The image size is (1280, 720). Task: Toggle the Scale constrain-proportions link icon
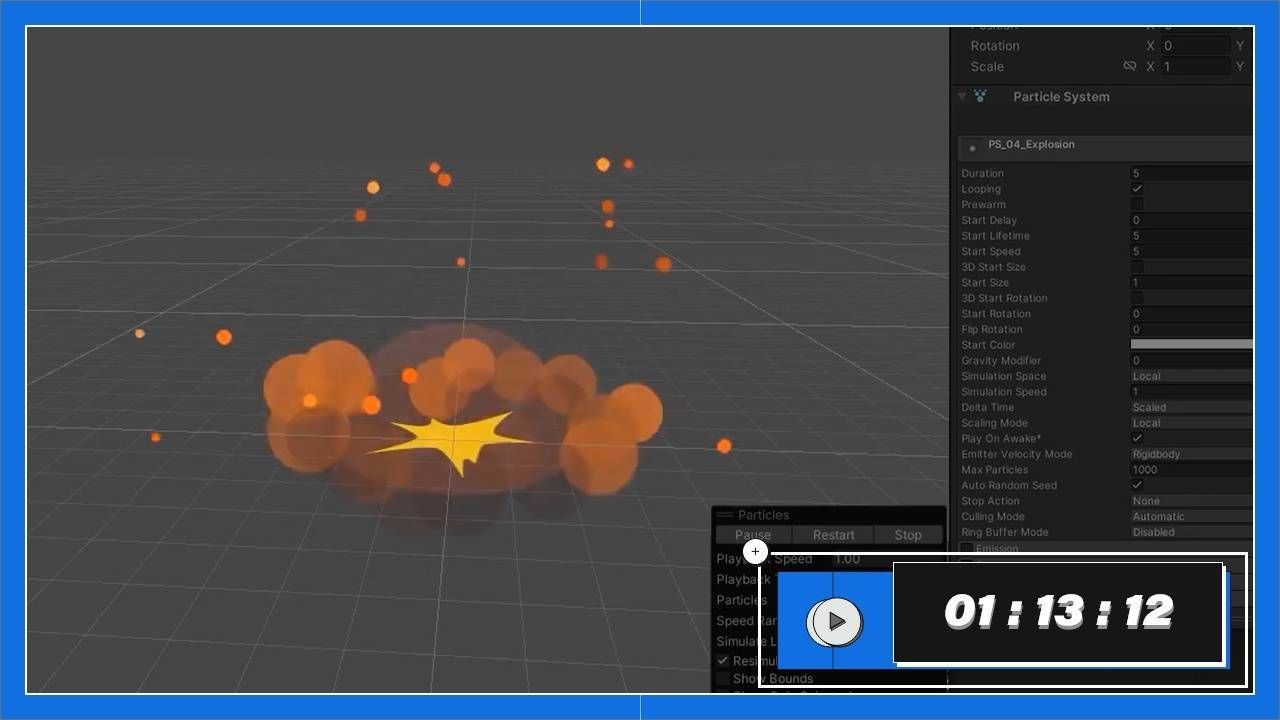[x=1130, y=66]
